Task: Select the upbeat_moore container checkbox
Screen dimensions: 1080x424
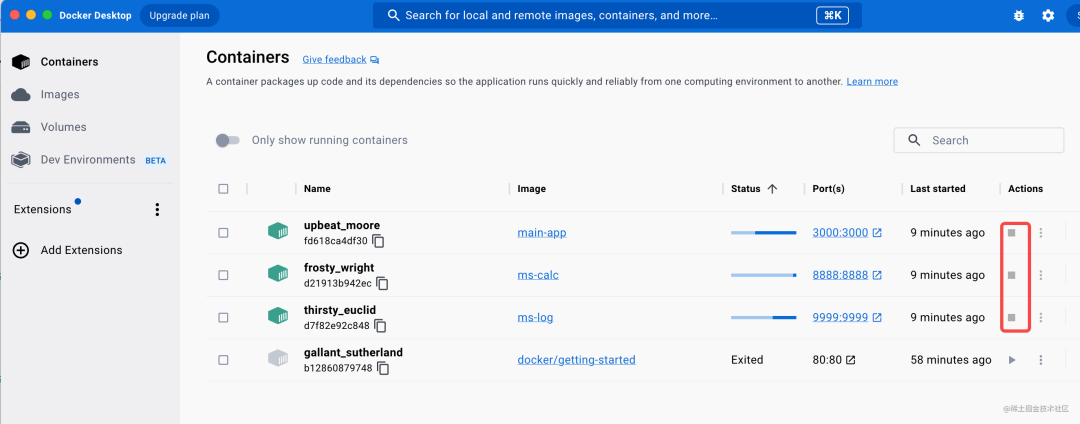Action: pos(223,233)
